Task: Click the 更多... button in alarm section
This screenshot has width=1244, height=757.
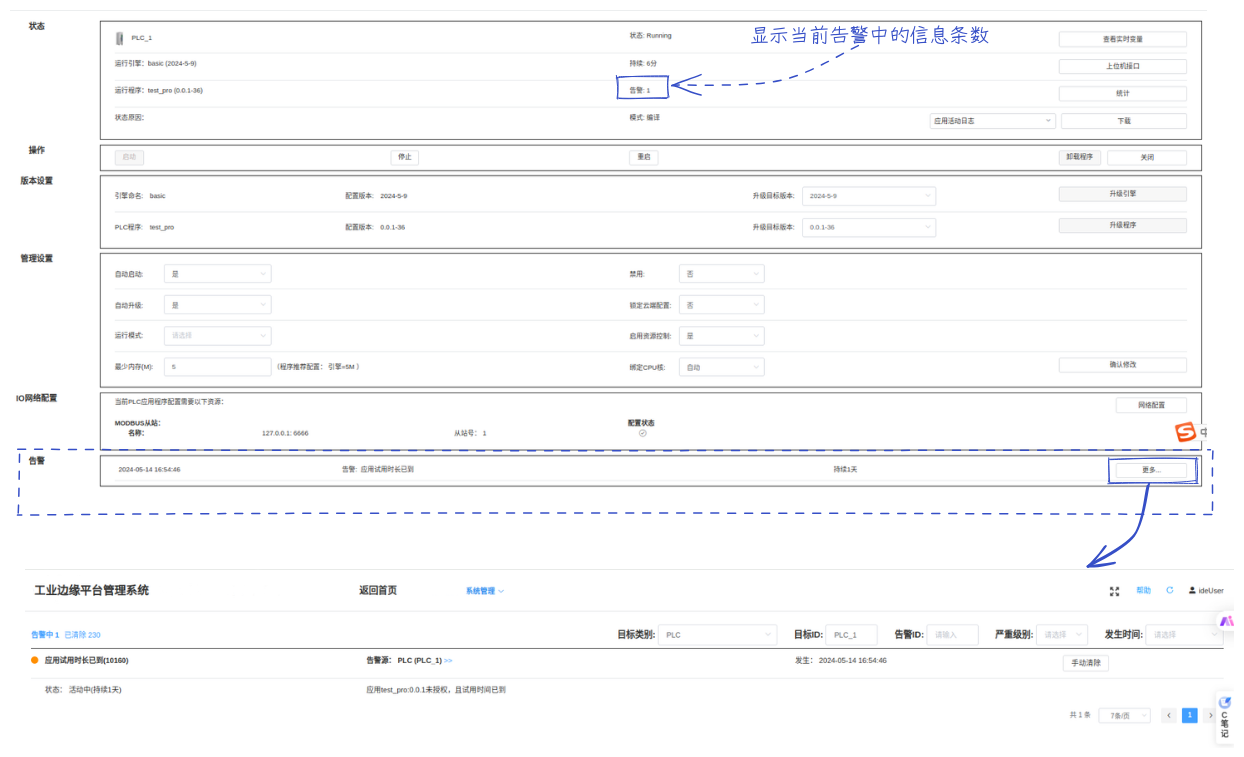Action: pos(1152,470)
